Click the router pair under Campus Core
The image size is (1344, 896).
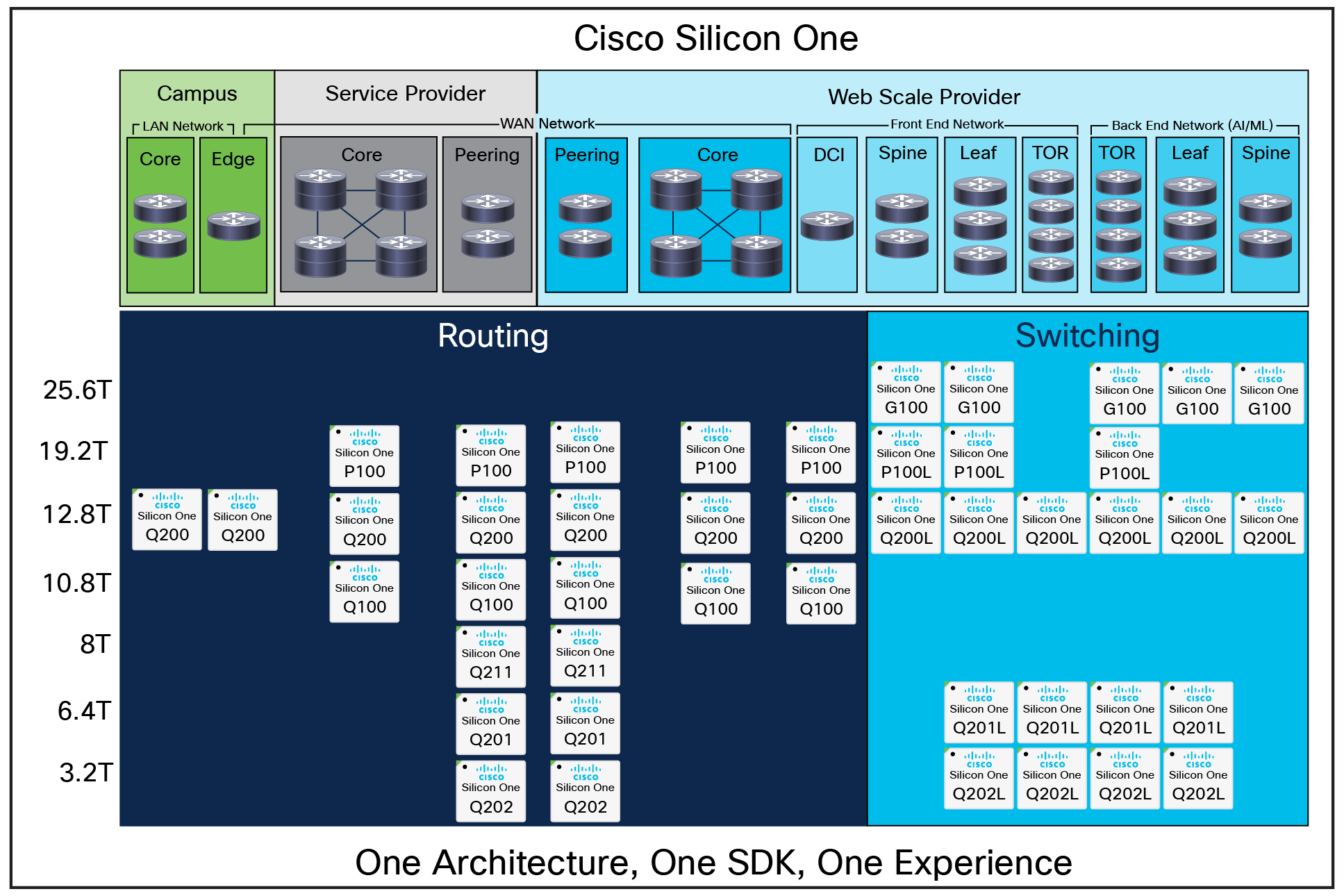click(160, 226)
